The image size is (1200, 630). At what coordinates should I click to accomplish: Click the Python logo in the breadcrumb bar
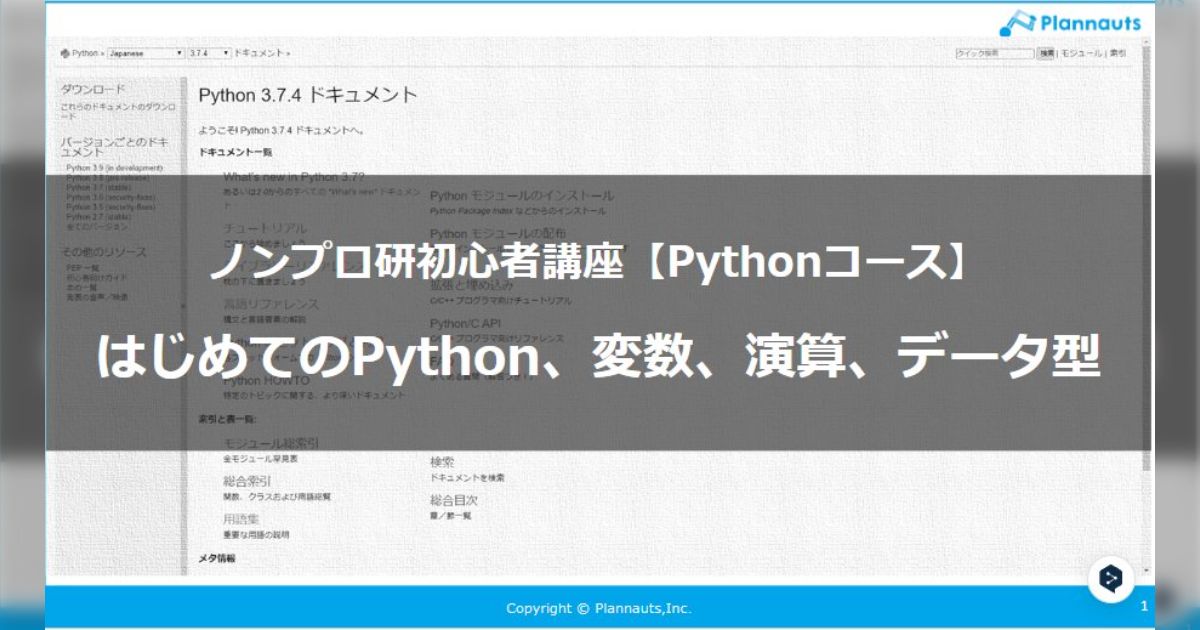point(66,50)
